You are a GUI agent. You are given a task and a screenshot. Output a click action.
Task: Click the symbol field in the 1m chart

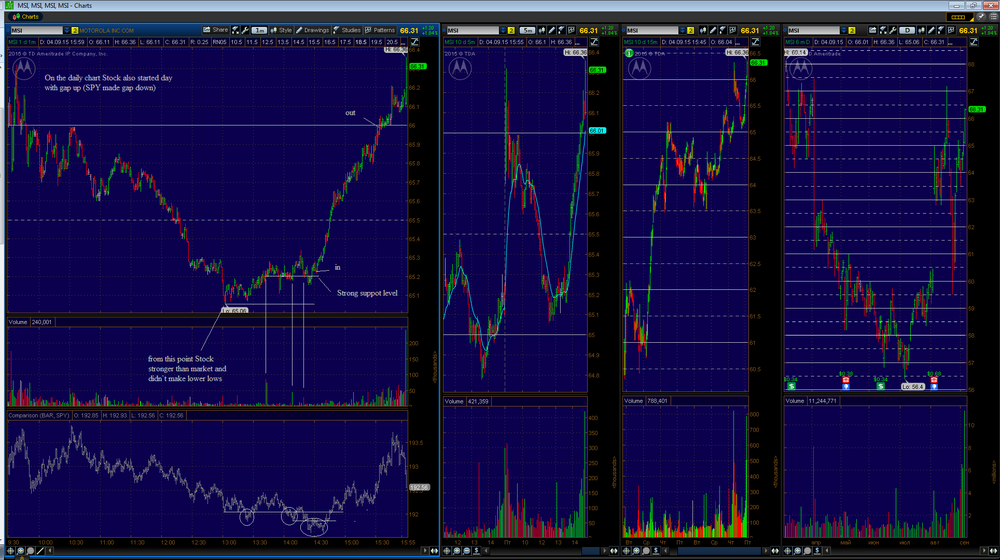click(37, 30)
